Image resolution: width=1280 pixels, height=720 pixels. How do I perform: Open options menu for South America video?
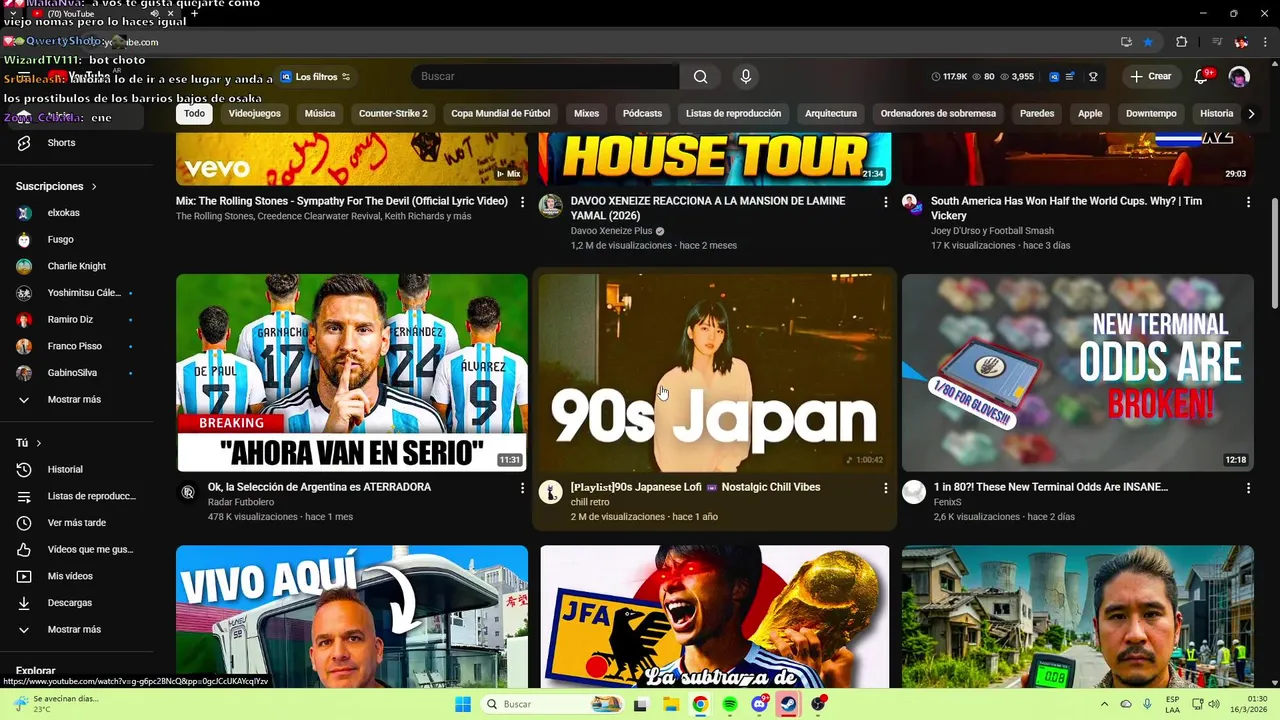pos(1248,202)
